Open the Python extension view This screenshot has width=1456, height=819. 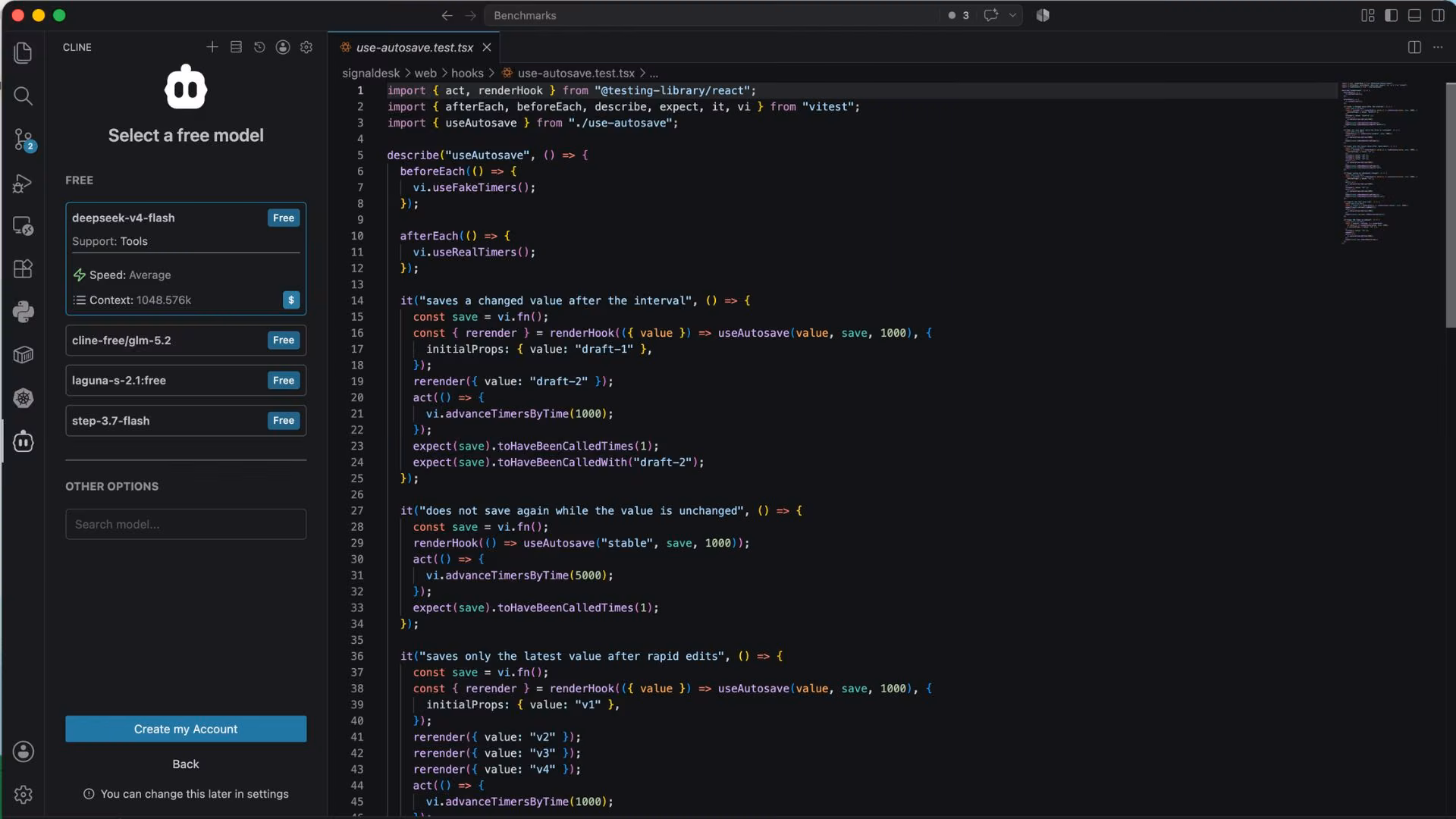(x=23, y=312)
